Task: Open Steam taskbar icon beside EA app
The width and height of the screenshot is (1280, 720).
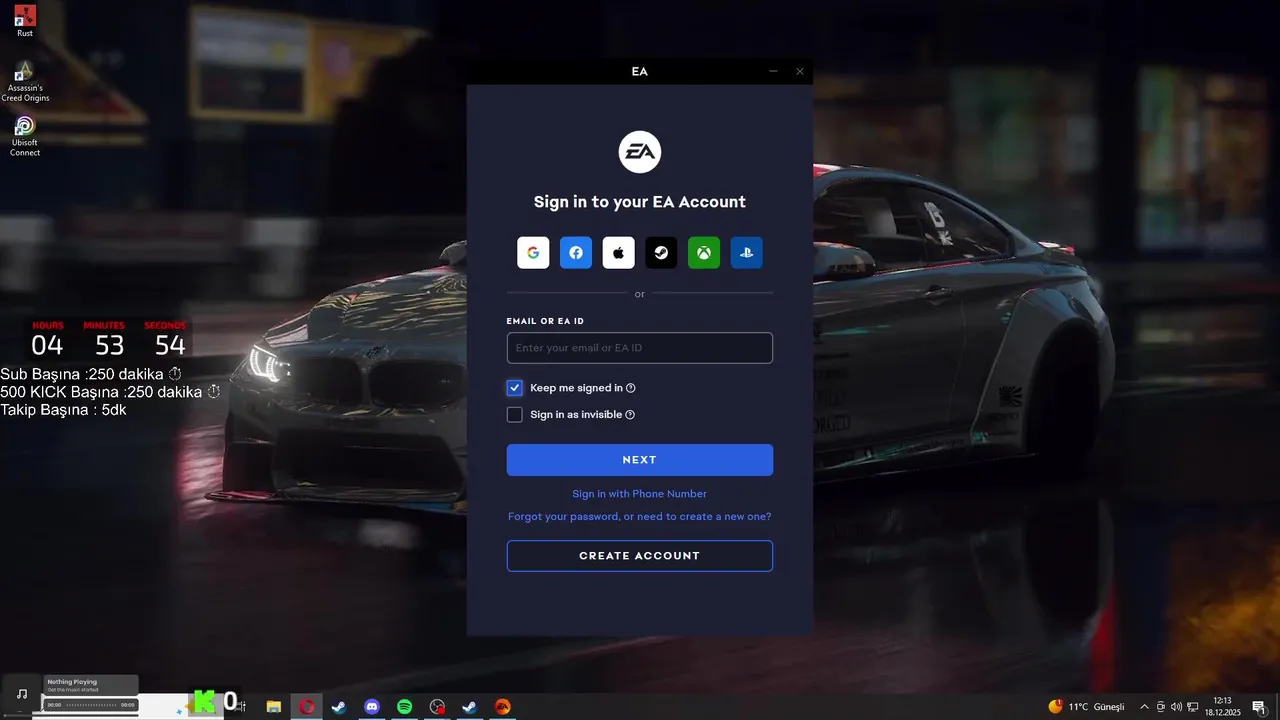Action: point(469,707)
